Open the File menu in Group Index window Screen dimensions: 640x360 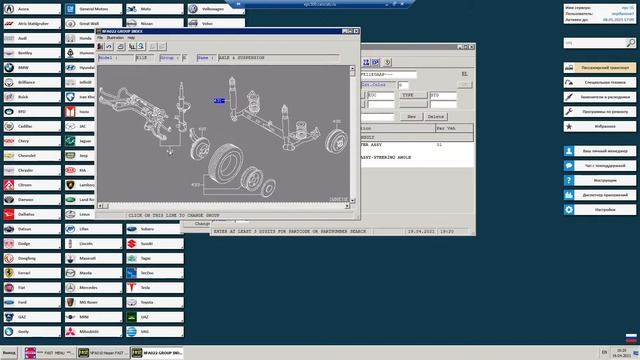(100, 38)
